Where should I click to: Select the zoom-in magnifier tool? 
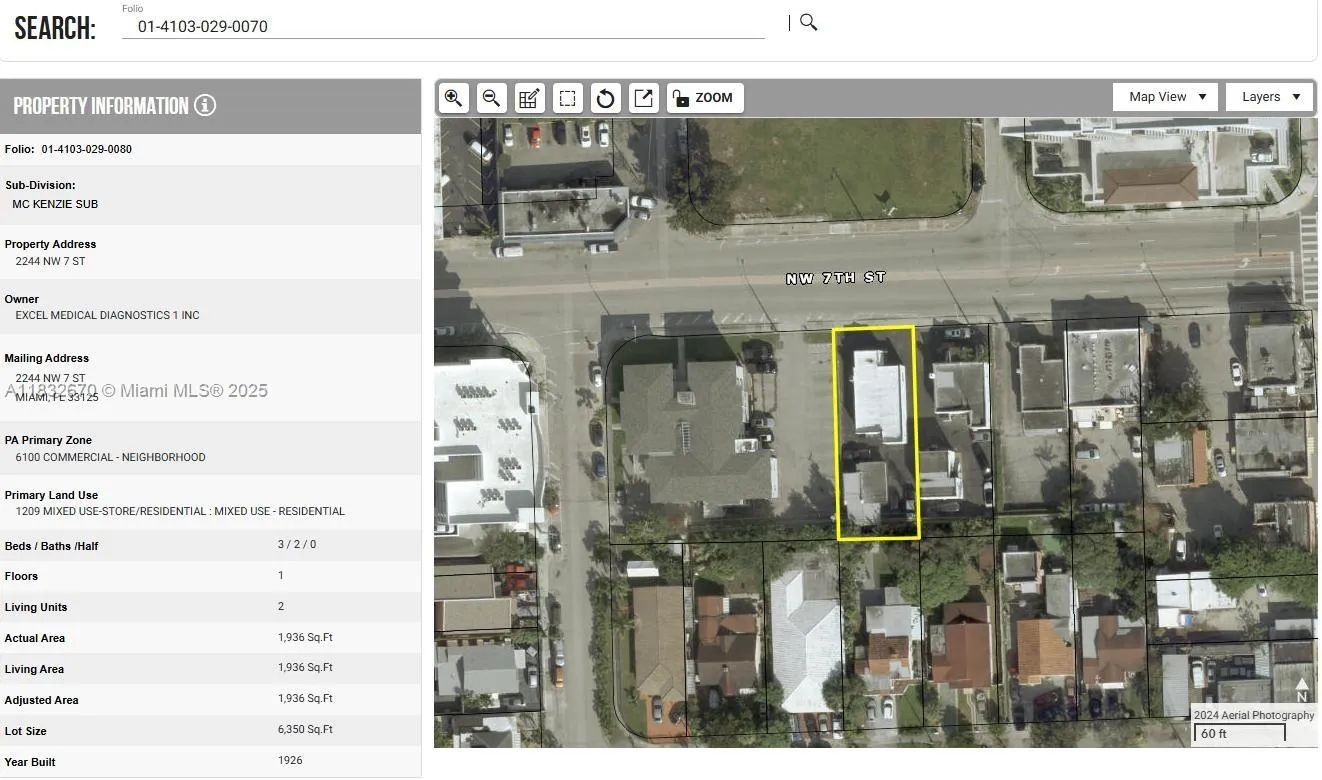coord(453,97)
